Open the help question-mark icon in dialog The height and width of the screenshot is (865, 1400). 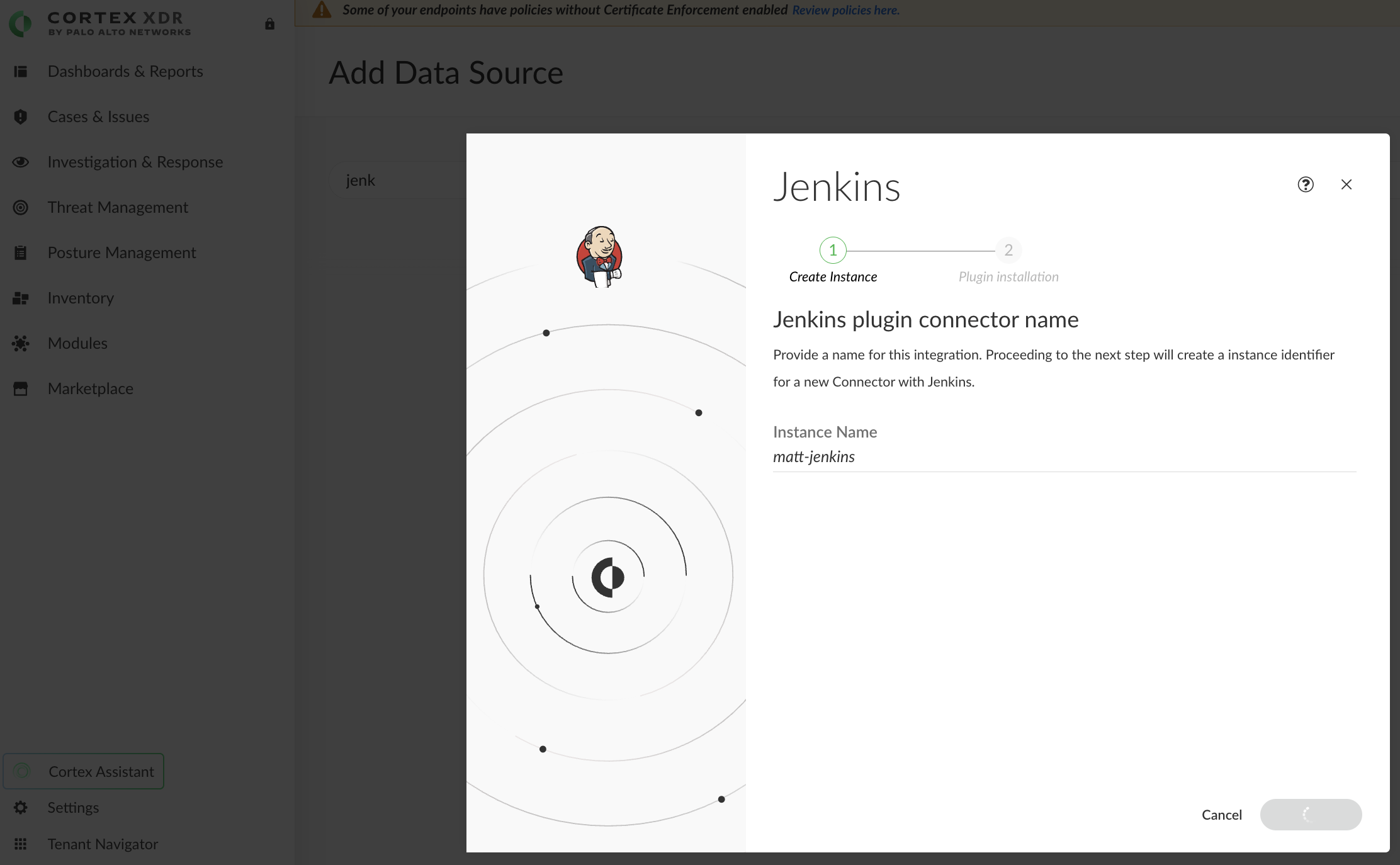click(x=1306, y=184)
